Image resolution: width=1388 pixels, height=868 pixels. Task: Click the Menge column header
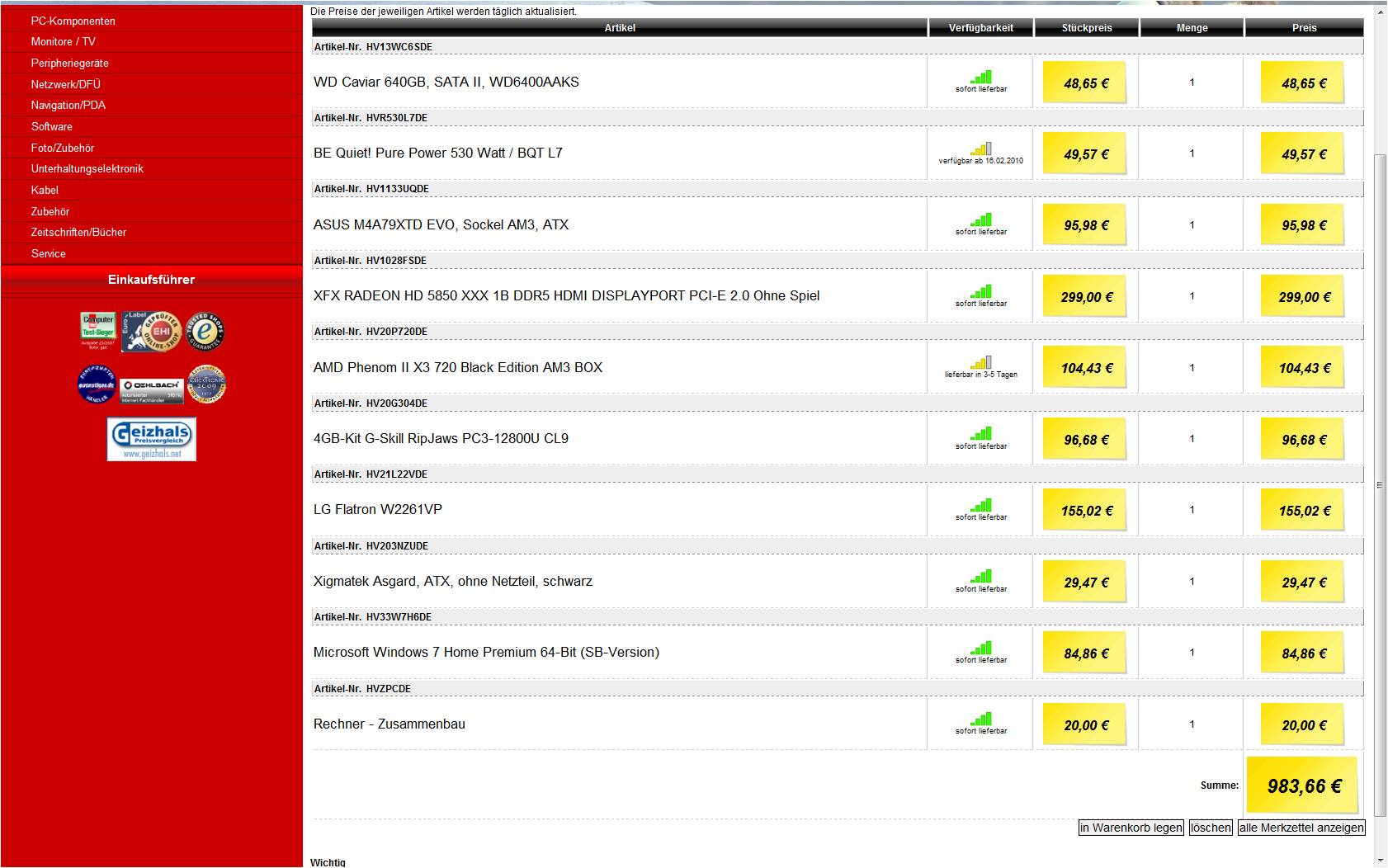[x=1192, y=28]
